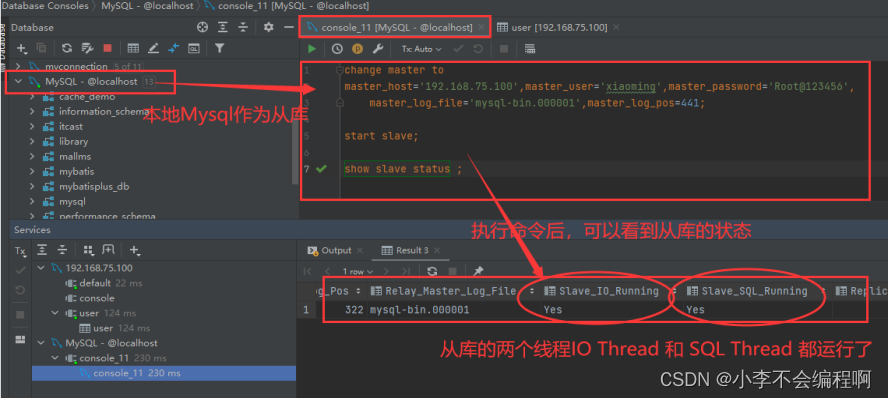Image resolution: width=888 pixels, height=399 pixels.
Task: Reload the result grid page
Action: click(x=432, y=272)
